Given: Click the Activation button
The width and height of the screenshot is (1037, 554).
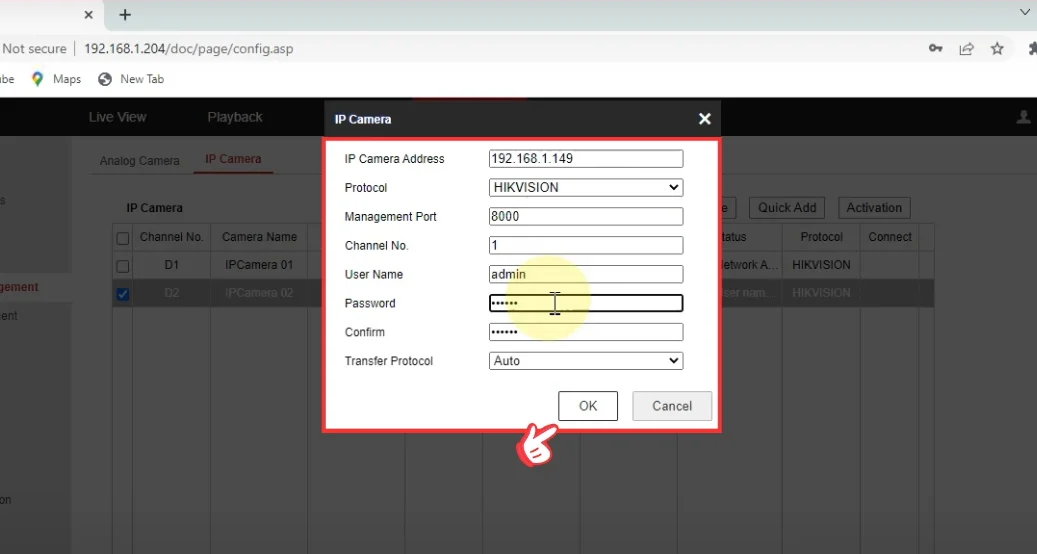Looking at the screenshot, I should point(874,208).
